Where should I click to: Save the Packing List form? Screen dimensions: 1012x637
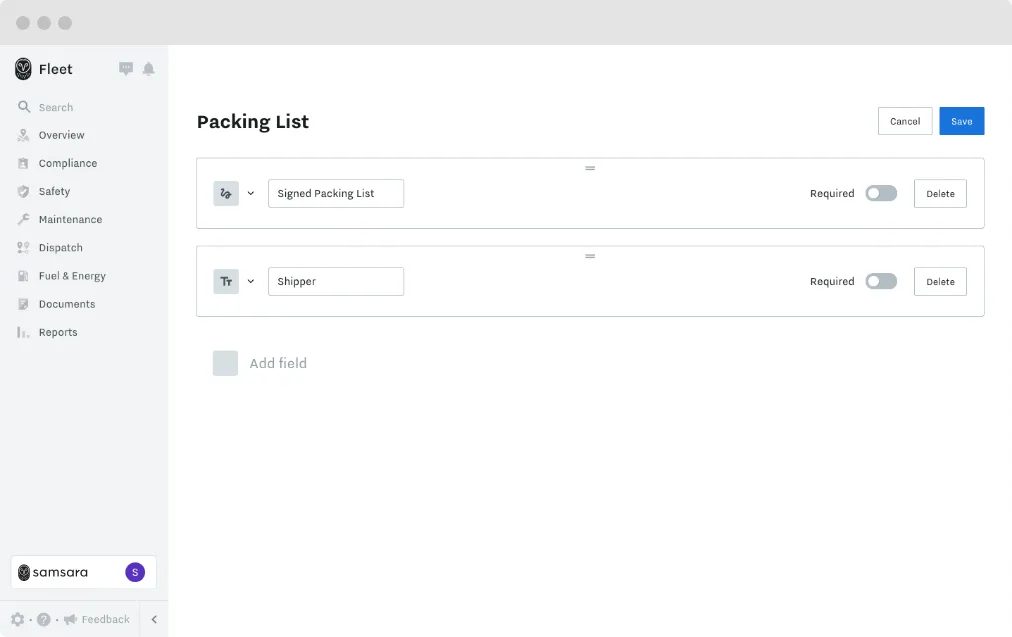pyautogui.click(x=962, y=121)
